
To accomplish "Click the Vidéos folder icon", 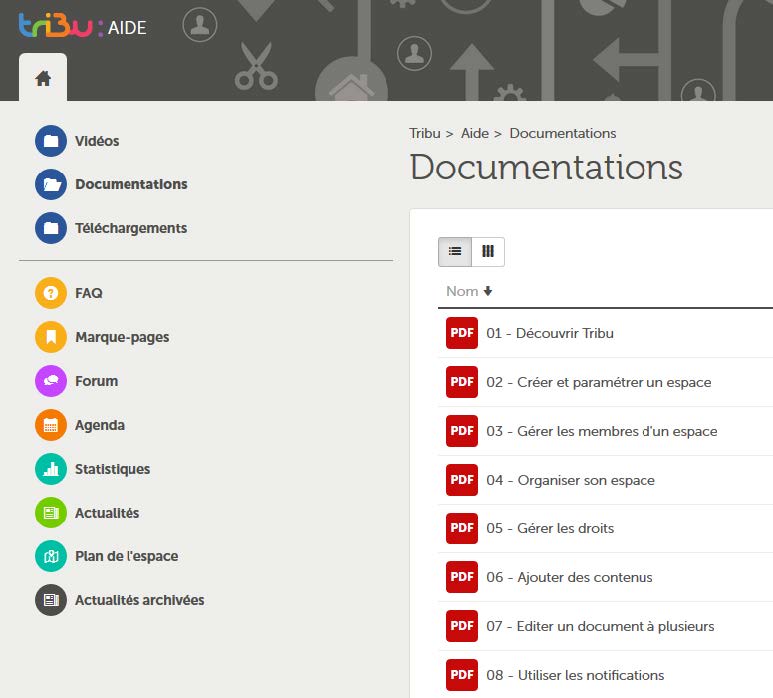I will pos(51,141).
